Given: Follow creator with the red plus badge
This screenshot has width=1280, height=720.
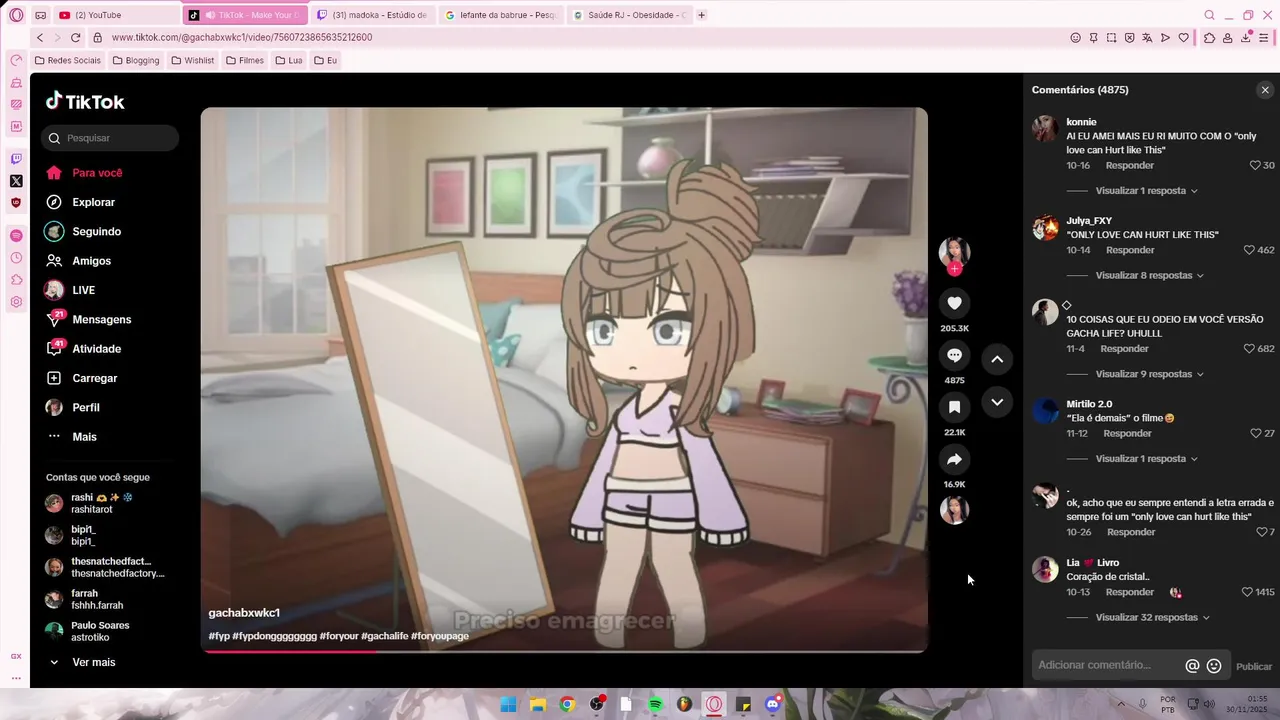Looking at the screenshot, I should [954, 269].
